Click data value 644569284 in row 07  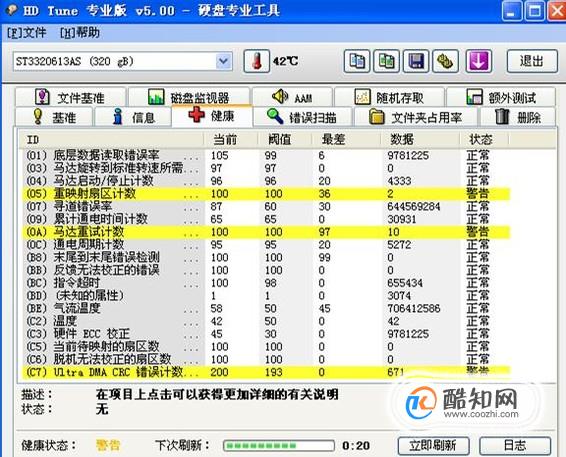point(414,206)
